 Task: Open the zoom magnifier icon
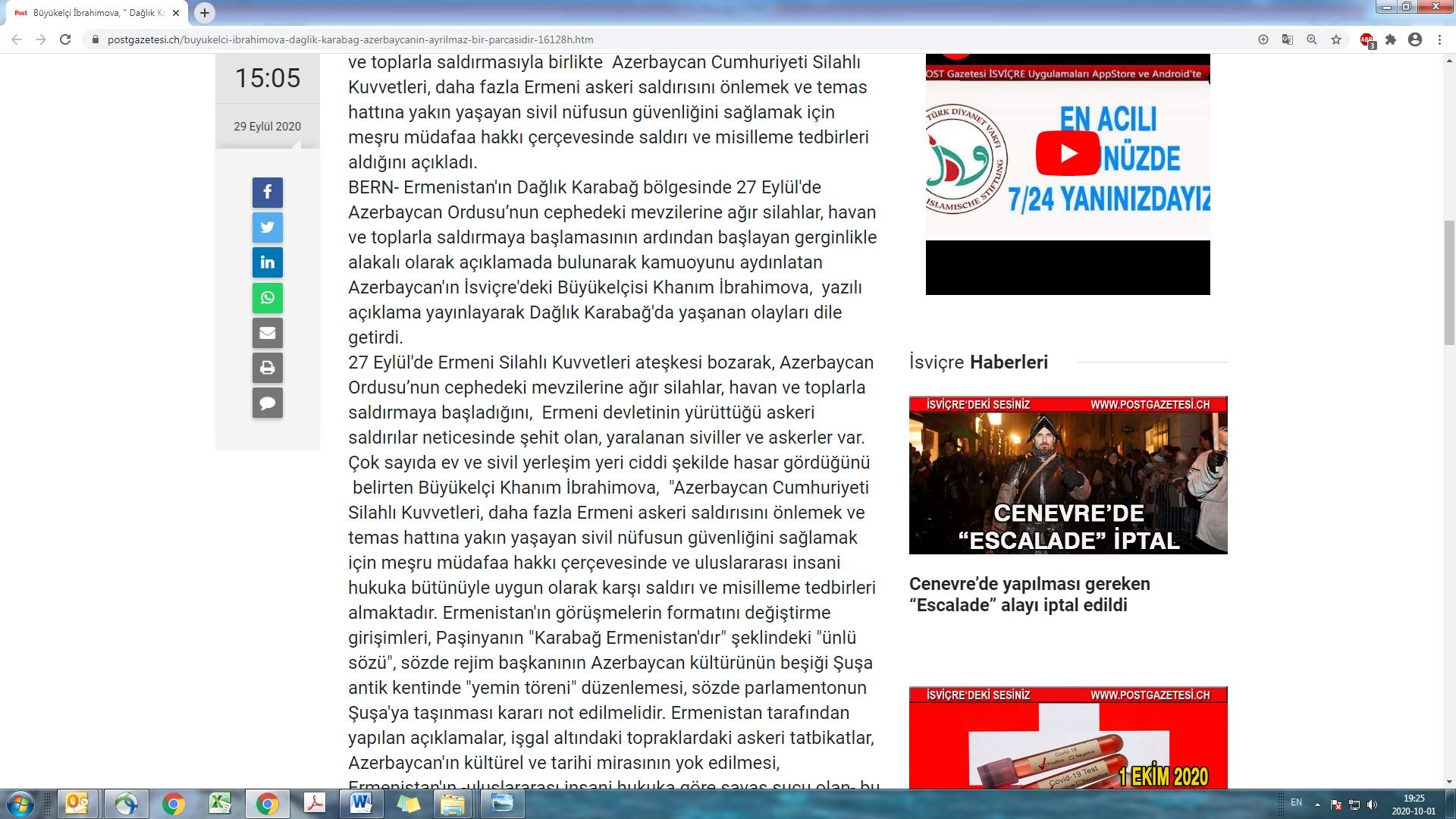[x=1312, y=39]
